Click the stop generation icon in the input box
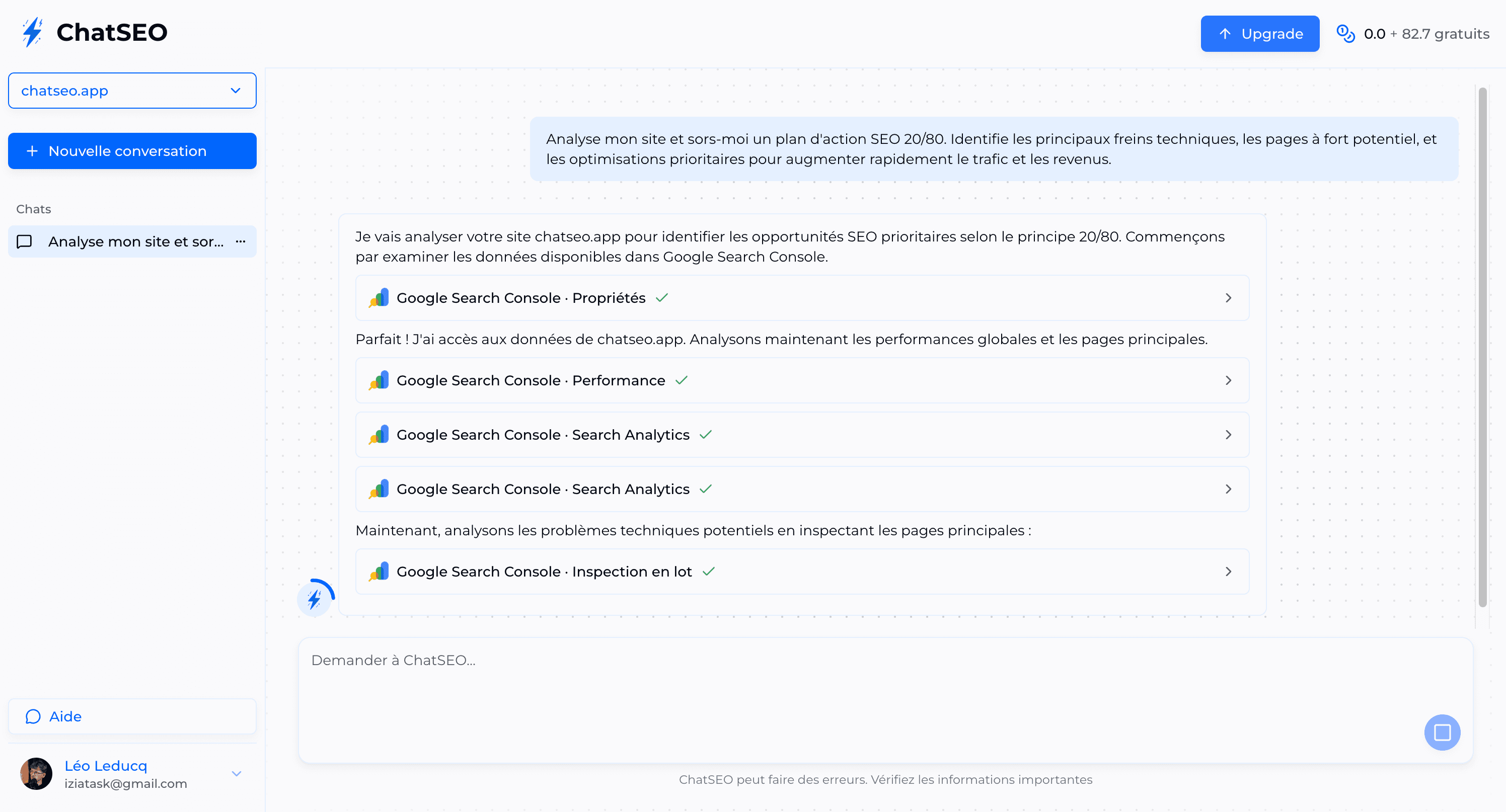This screenshot has height=812, width=1506. 1442,732
